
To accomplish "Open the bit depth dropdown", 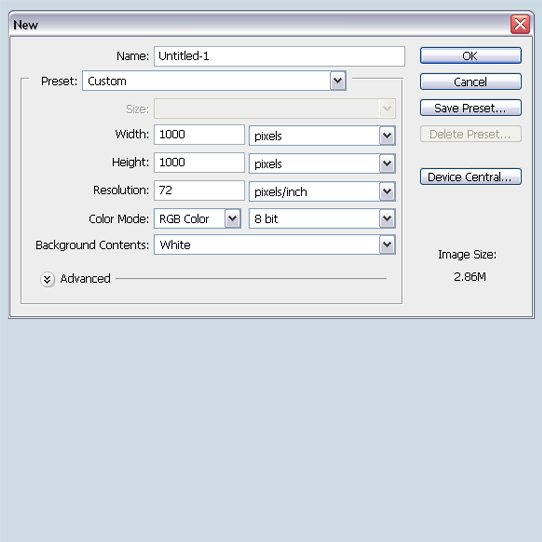I will [x=322, y=218].
